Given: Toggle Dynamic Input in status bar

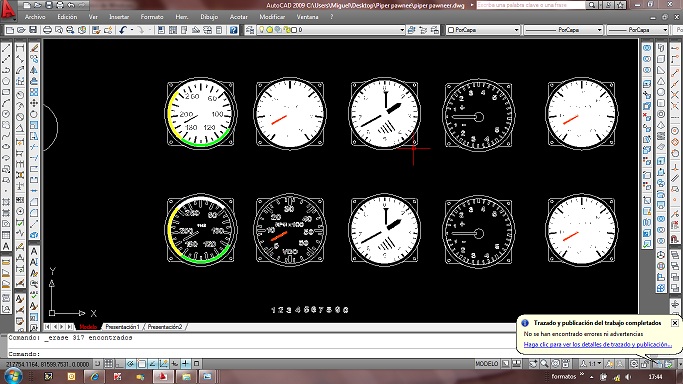Looking at the screenshot, I should coord(175,364).
